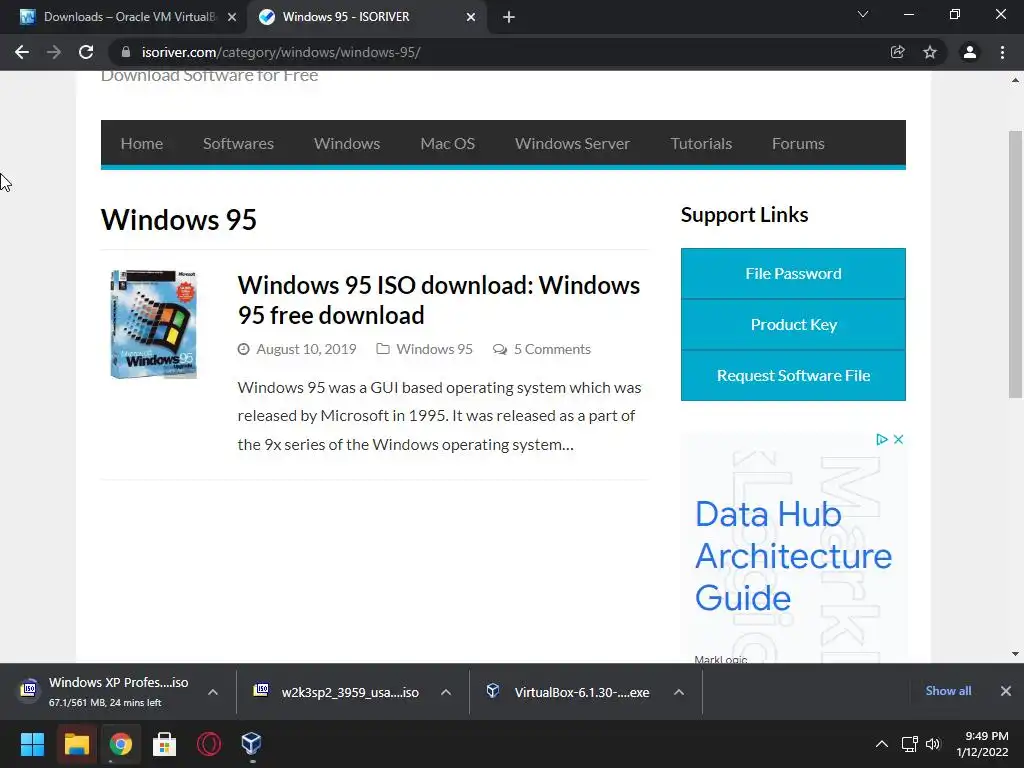
Task: Click the address bar URL
Action: coord(281,52)
